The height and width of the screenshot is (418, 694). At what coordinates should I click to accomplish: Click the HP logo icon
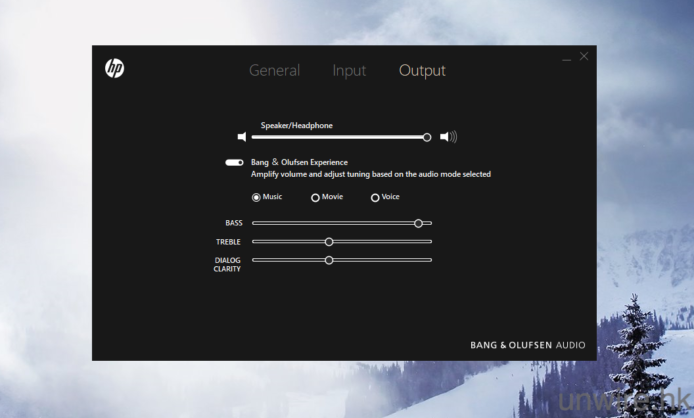point(115,69)
